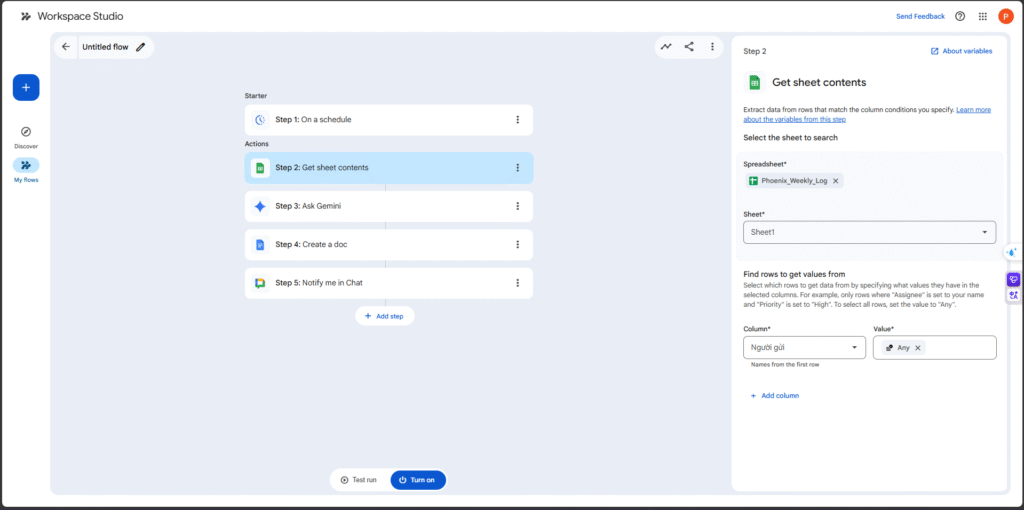Open Discover in the left sidebar
This screenshot has height=510, width=1024.
click(26, 137)
